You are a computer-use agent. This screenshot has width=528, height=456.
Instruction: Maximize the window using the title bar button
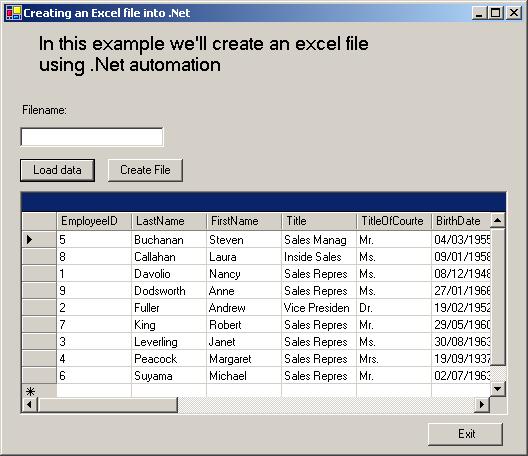pos(496,13)
